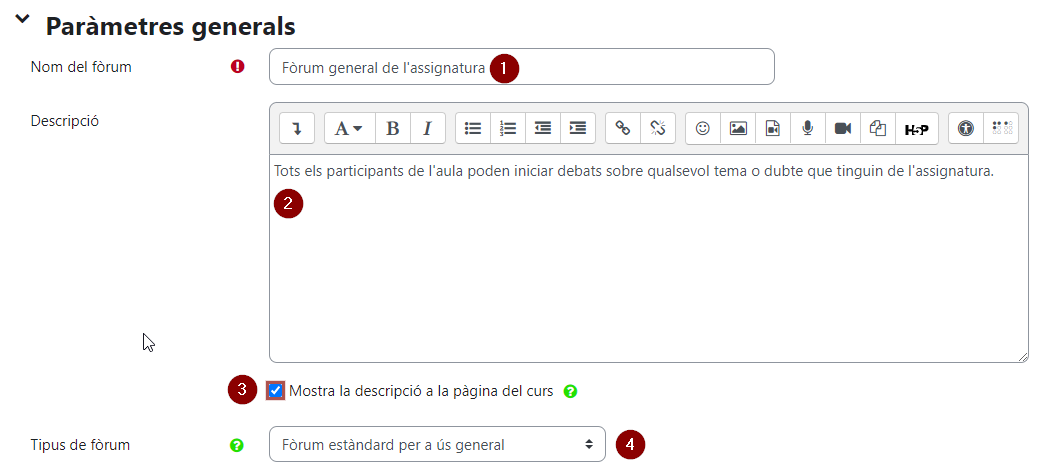Open the emoji picker icon
This screenshot has width=1042, height=470.
(702, 128)
